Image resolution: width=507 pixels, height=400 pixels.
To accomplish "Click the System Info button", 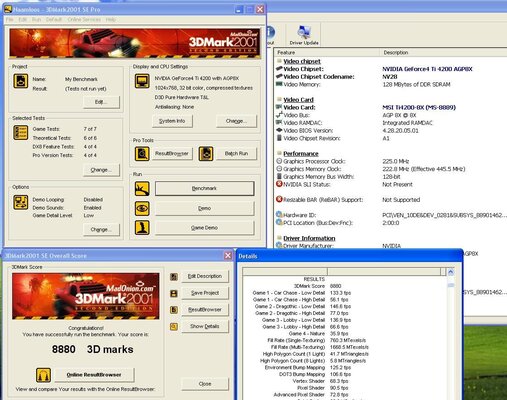I will (x=172, y=121).
